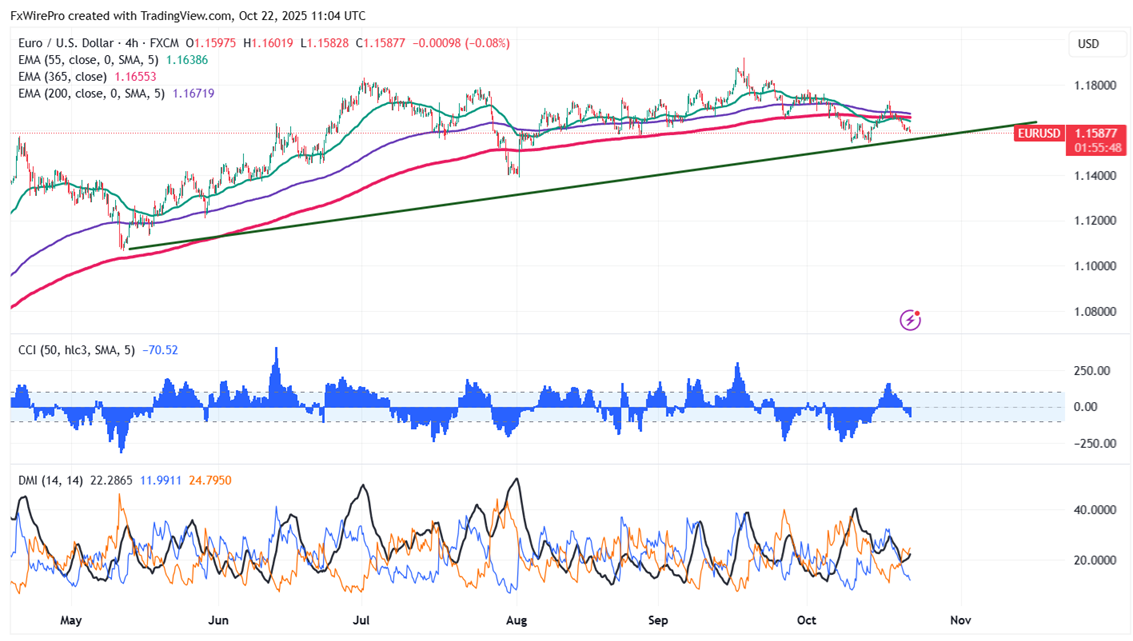Click the Jun label on time axis
1133x641 pixels.
point(218,620)
